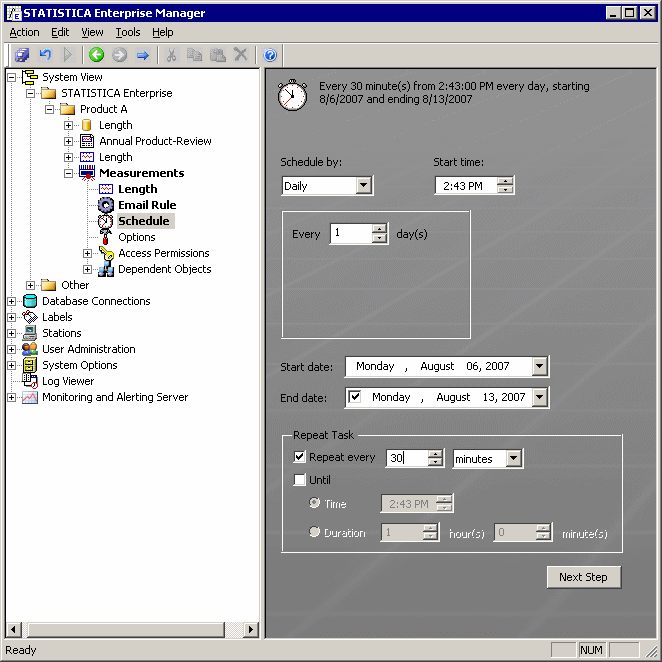Viewport: 662px width, 662px height.
Task: Click the Next Step button
Action: (584, 577)
